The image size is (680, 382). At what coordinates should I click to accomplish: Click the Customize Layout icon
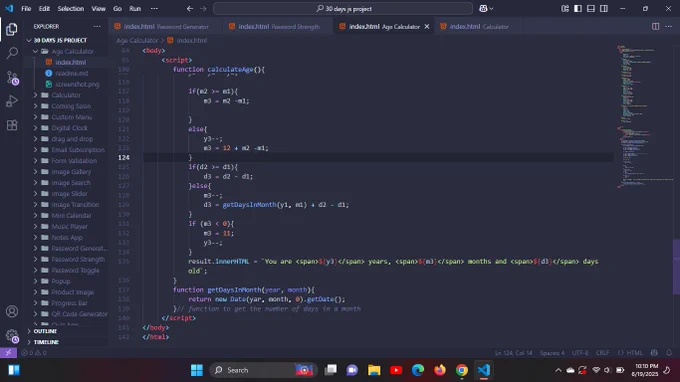point(565,9)
